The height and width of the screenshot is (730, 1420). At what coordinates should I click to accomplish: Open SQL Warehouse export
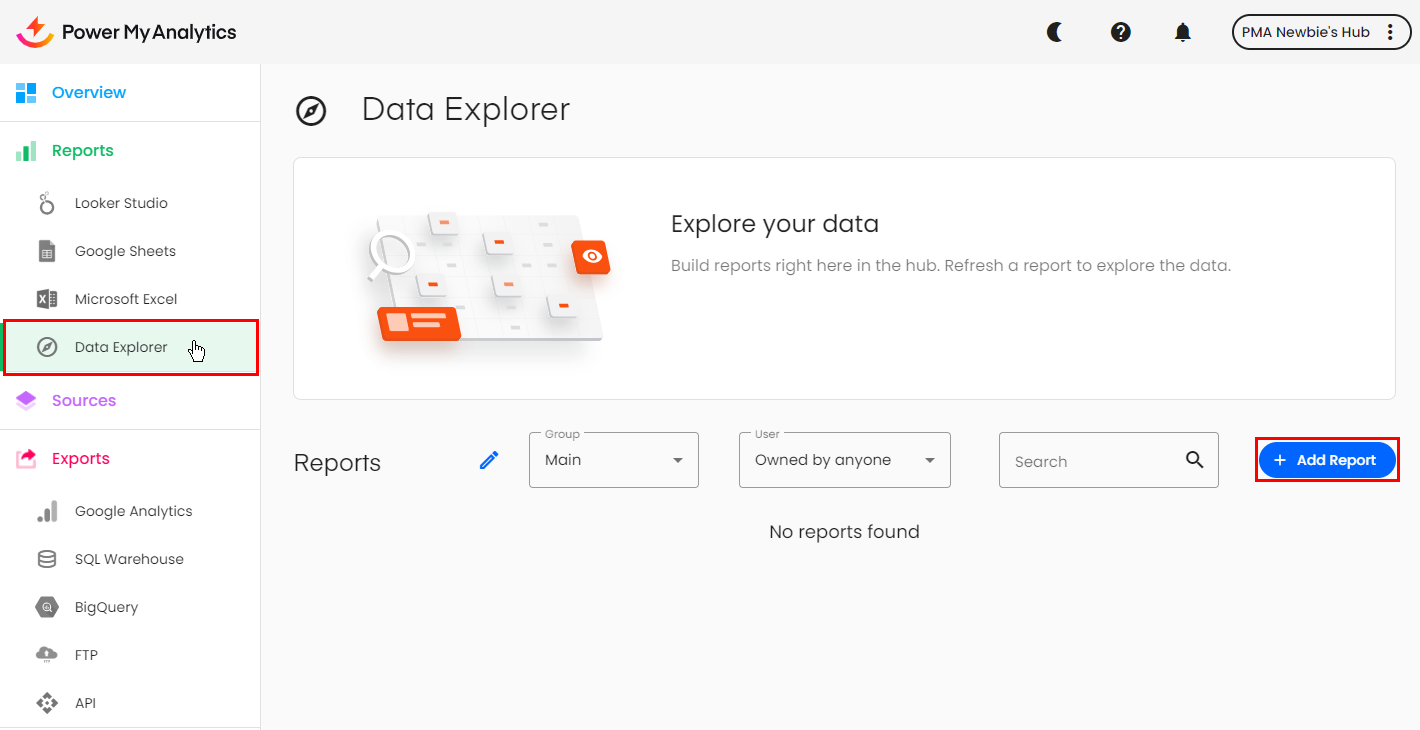tap(129, 559)
